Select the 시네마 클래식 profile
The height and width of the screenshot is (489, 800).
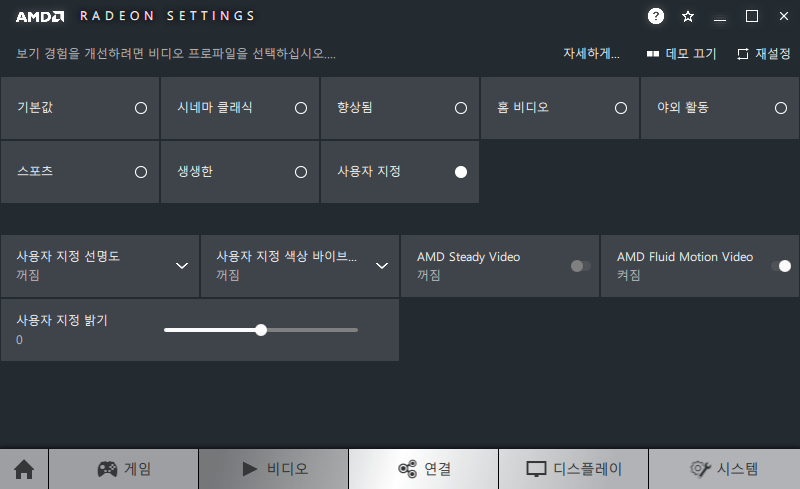pos(240,108)
